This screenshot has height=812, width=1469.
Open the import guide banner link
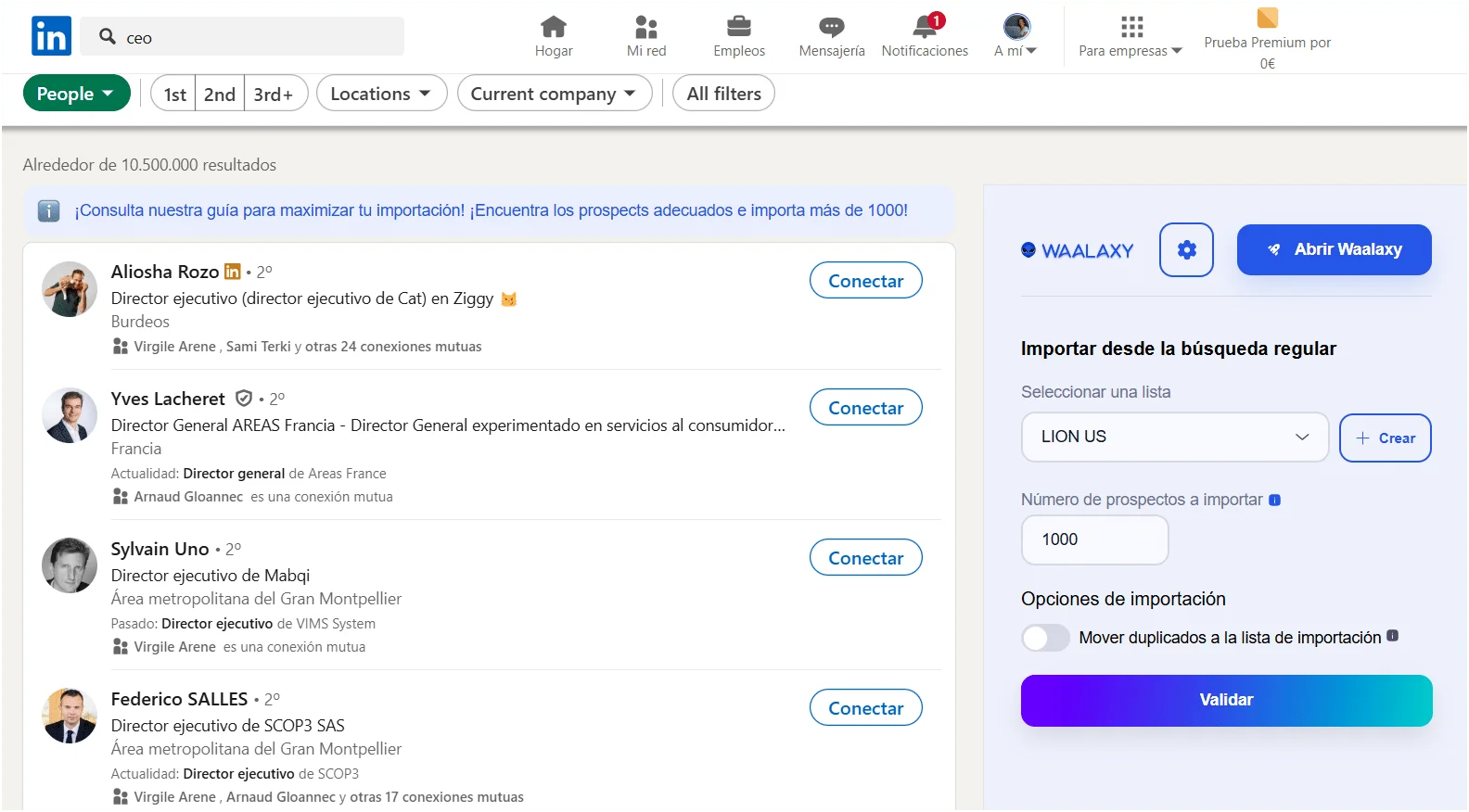[x=492, y=210]
